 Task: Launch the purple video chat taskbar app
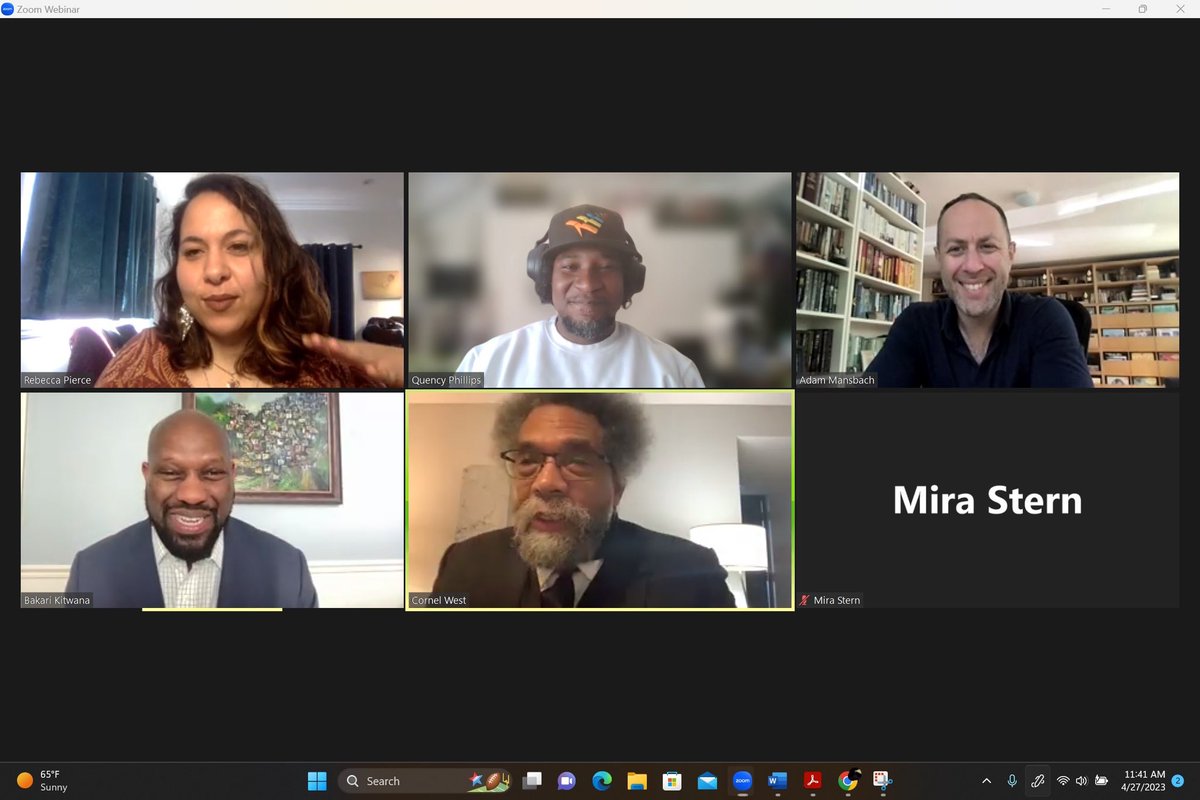567,781
